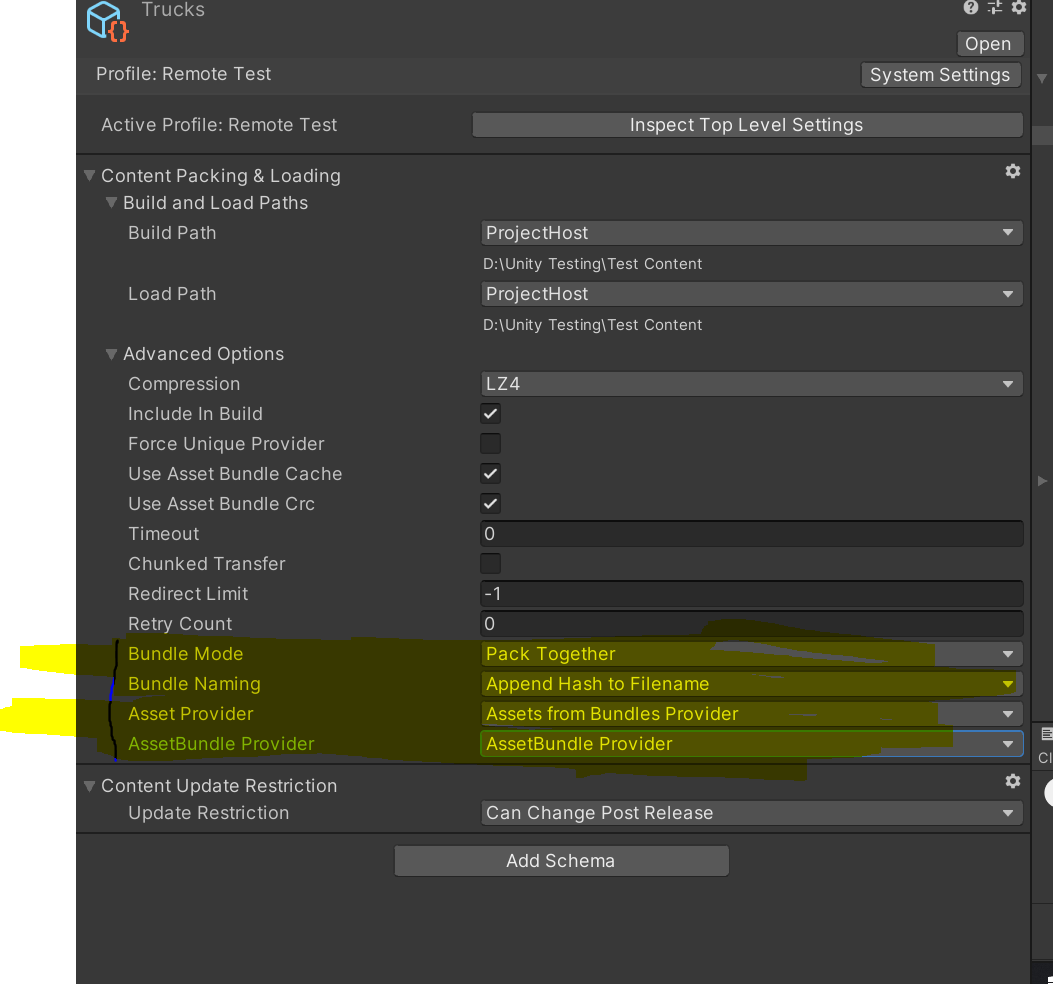Click the arrow toggle on the right edge
Viewport: 1053px width, 984px height.
tap(1042, 481)
